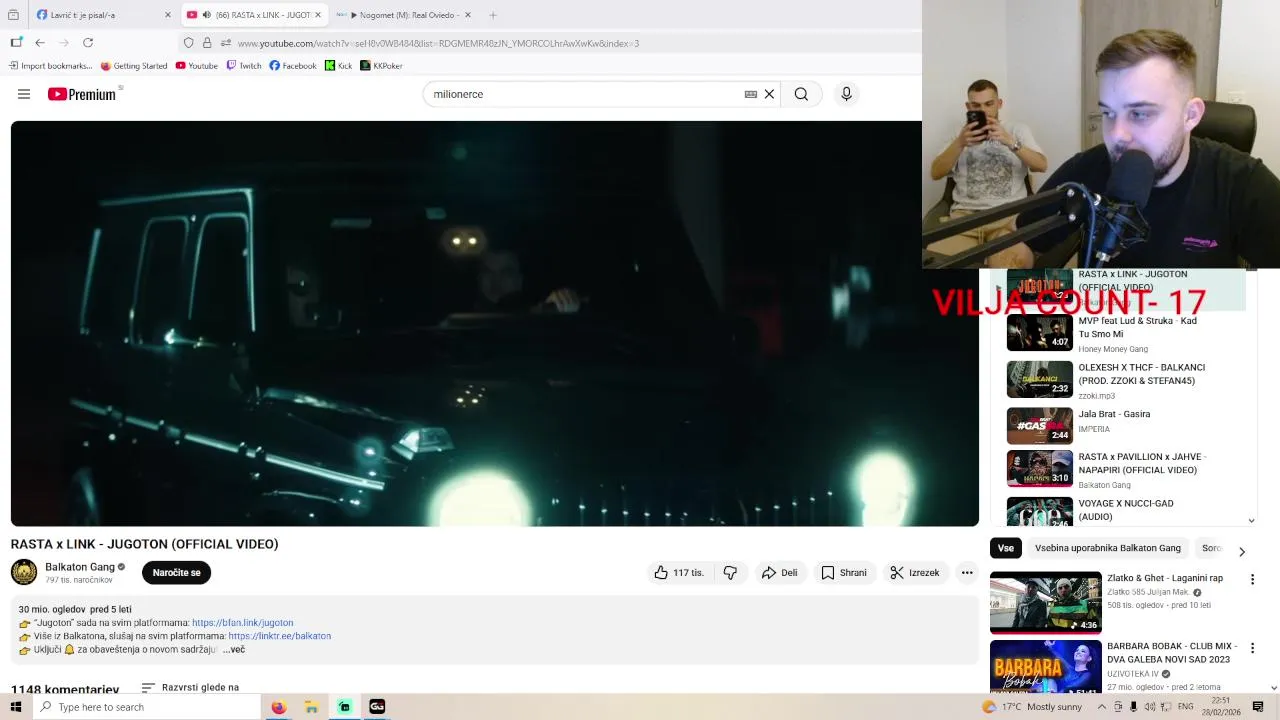The image size is (1280, 720).
Task: Open the KKPoker bookmark
Action: [380, 66]
